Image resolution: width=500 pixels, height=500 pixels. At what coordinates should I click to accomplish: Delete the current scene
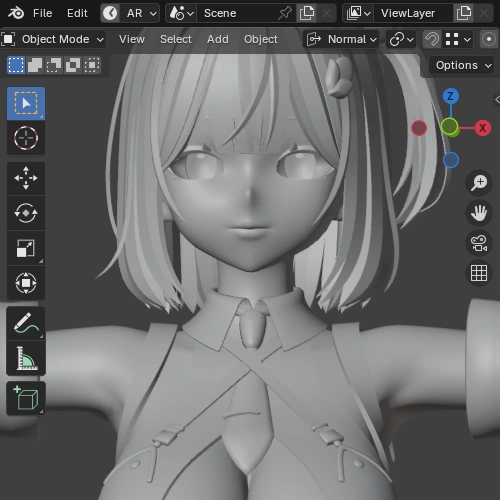click(327, 13)
